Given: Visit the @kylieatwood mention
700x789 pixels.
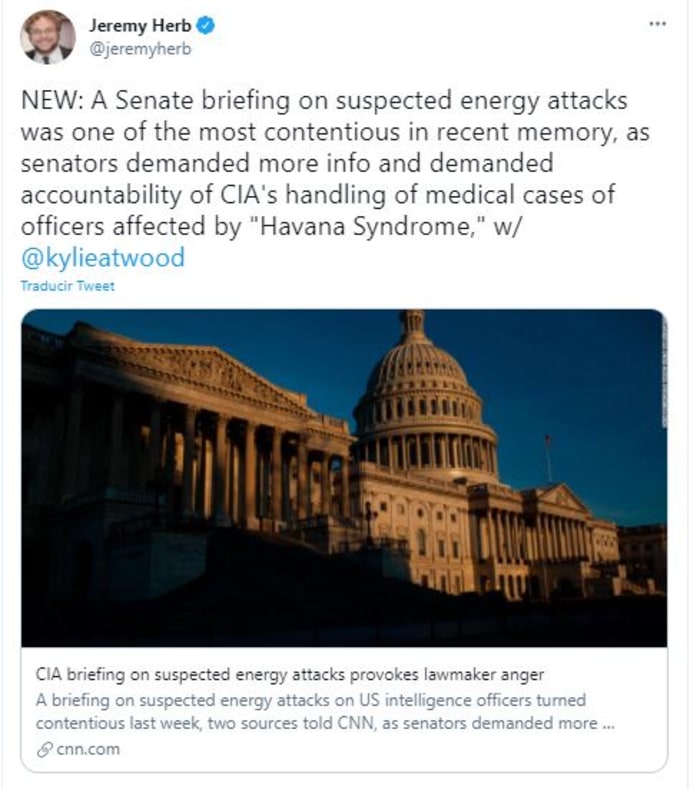Looking at the screenshot, I should (102, 258).
